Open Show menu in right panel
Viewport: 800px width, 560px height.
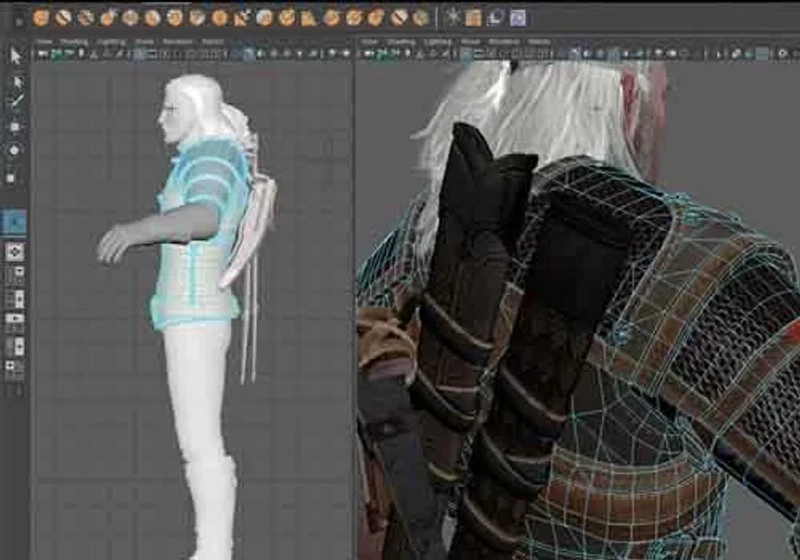470,42
